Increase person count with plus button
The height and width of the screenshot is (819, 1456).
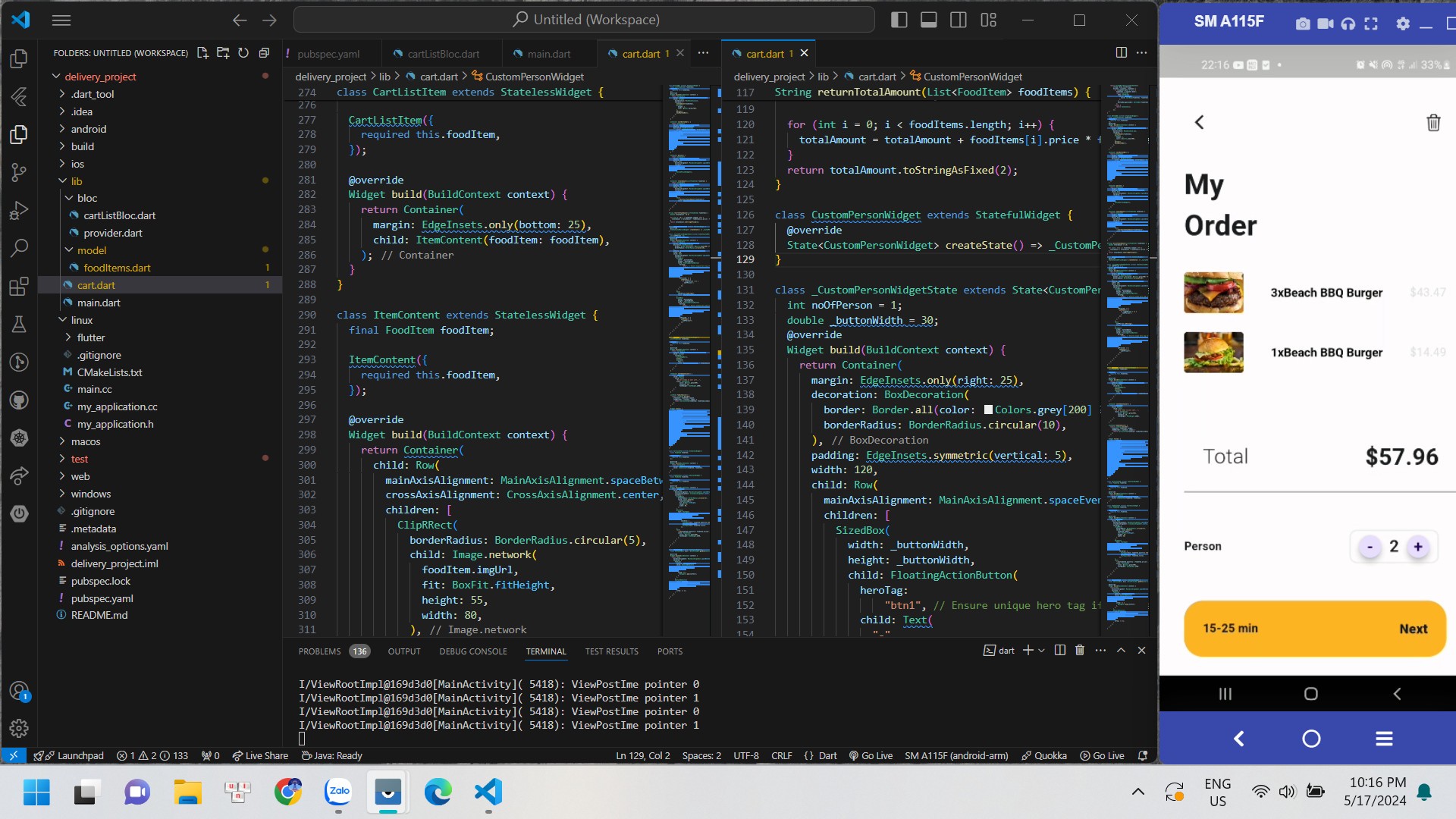1417,547
